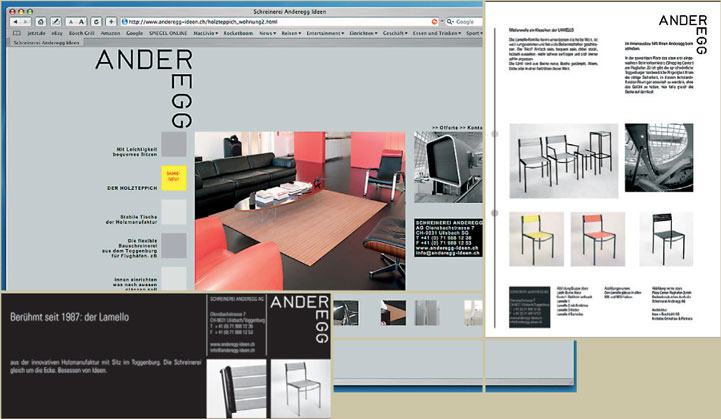This screenshot has height=419, width=721.
Task: Open the SPIEGEL ONLINE bookmark
Action: 168,33
